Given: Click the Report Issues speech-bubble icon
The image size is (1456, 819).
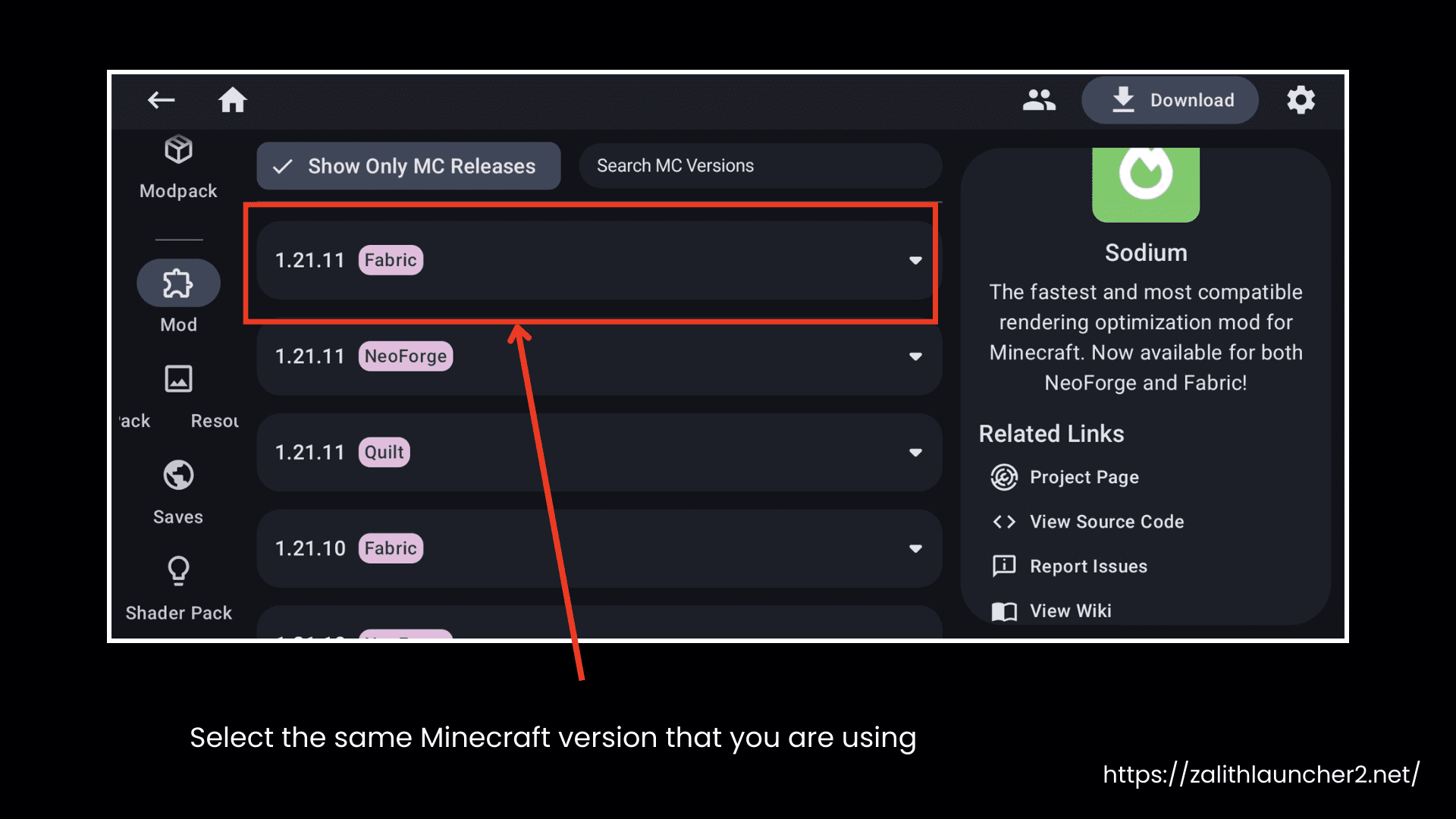Looking at the screenshot, I should 1004,566.
